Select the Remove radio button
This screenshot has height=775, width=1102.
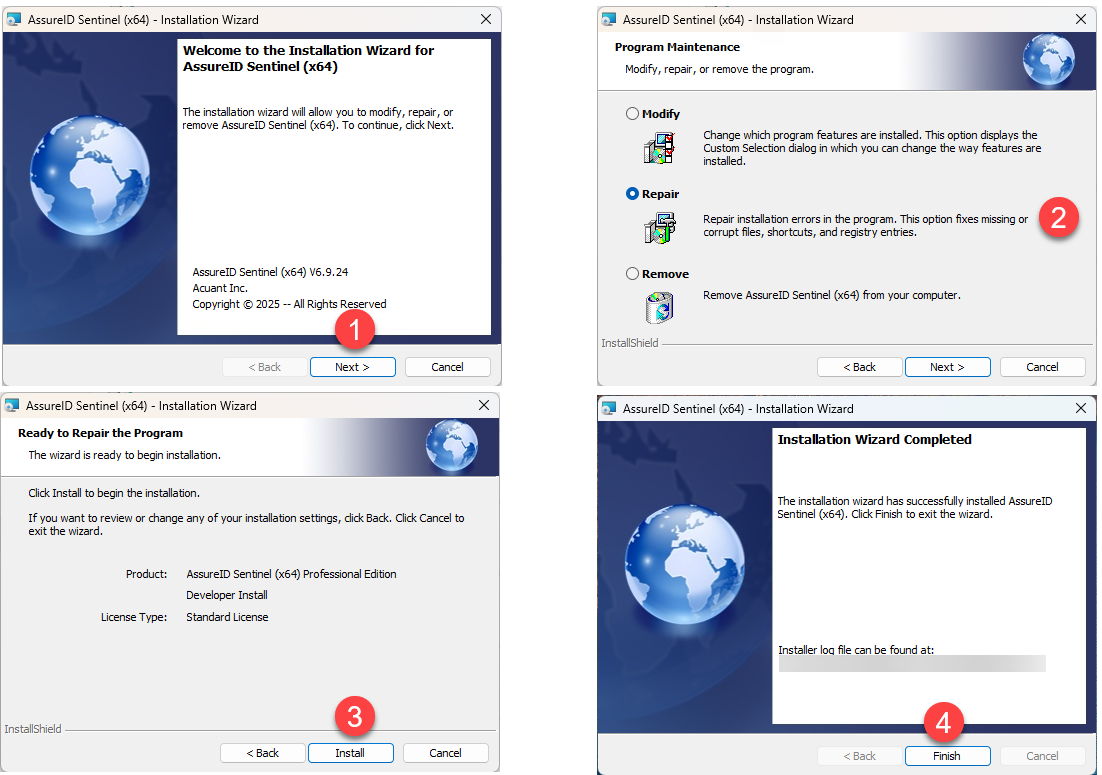(632, 274)
